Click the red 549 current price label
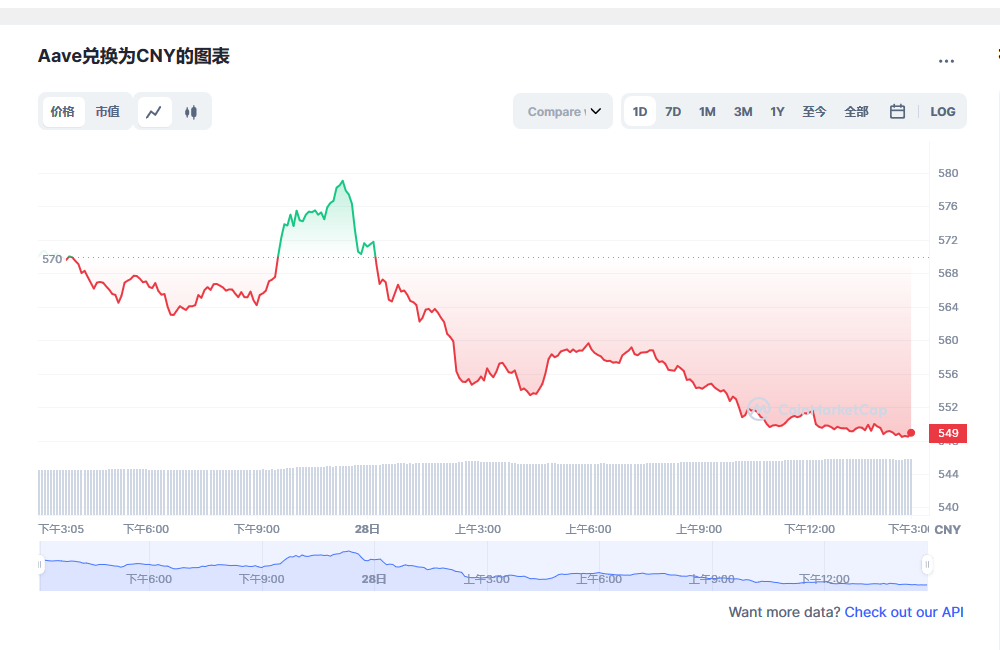The width and height of the screenshot is (1000, 650). 948,433
